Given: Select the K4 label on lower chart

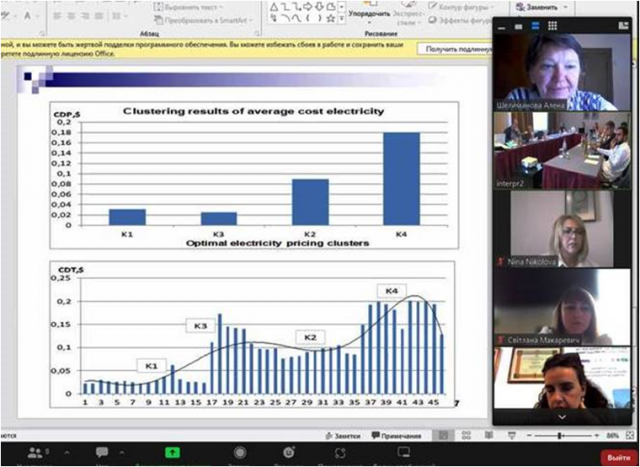Looking at the screenshot, I should (391, 291).
